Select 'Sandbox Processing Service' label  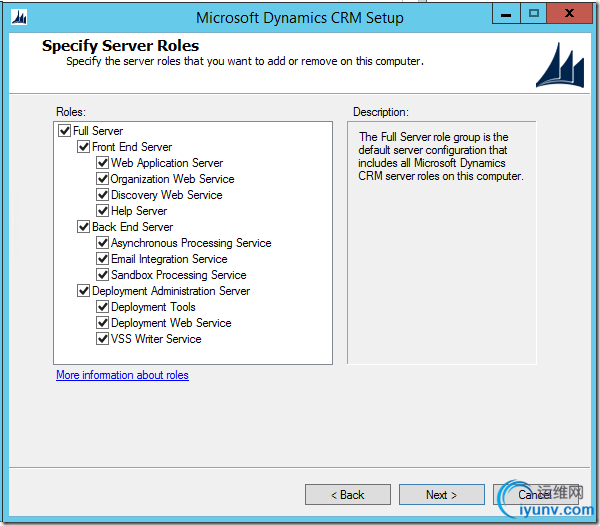tap(179, 275)
